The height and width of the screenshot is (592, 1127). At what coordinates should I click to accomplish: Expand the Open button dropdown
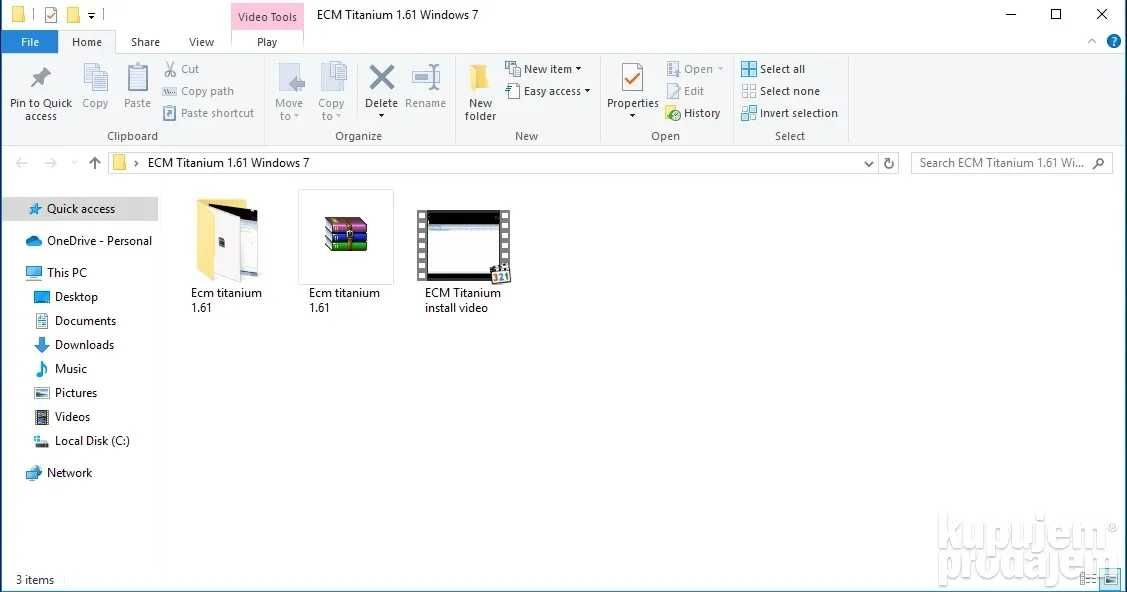[720, 69]
